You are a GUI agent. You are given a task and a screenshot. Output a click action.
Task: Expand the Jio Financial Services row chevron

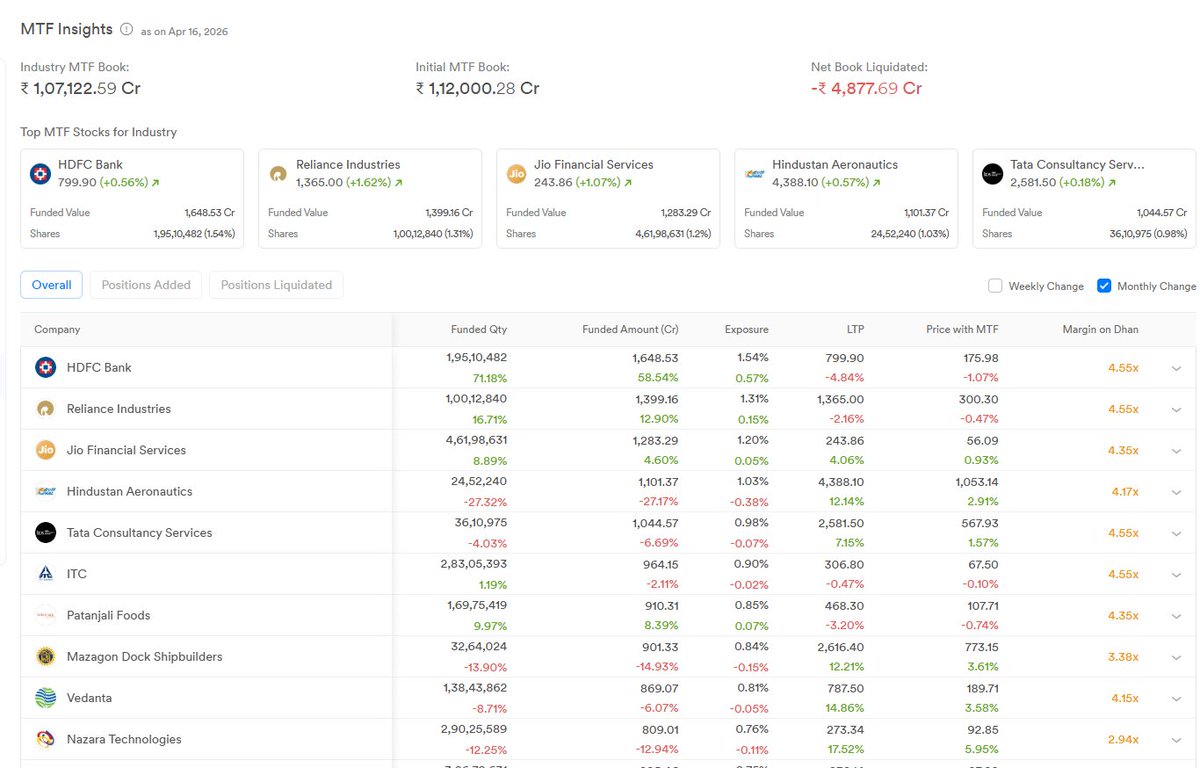1176,450
